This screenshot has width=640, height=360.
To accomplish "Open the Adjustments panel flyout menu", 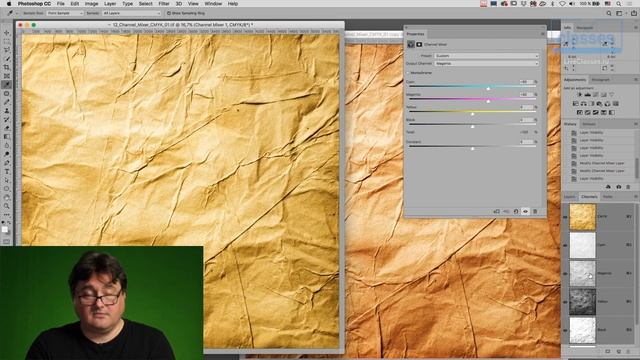I will click(636, 80).
